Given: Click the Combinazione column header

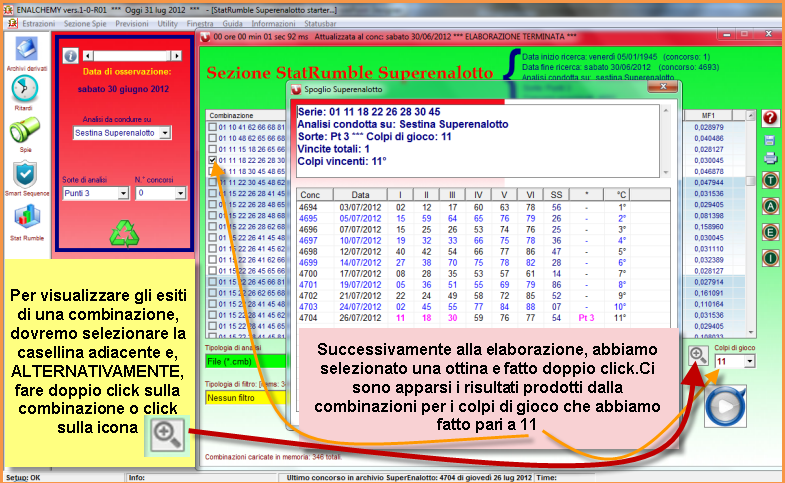Looking at the screenshot, I should click(x=245, y=115).
